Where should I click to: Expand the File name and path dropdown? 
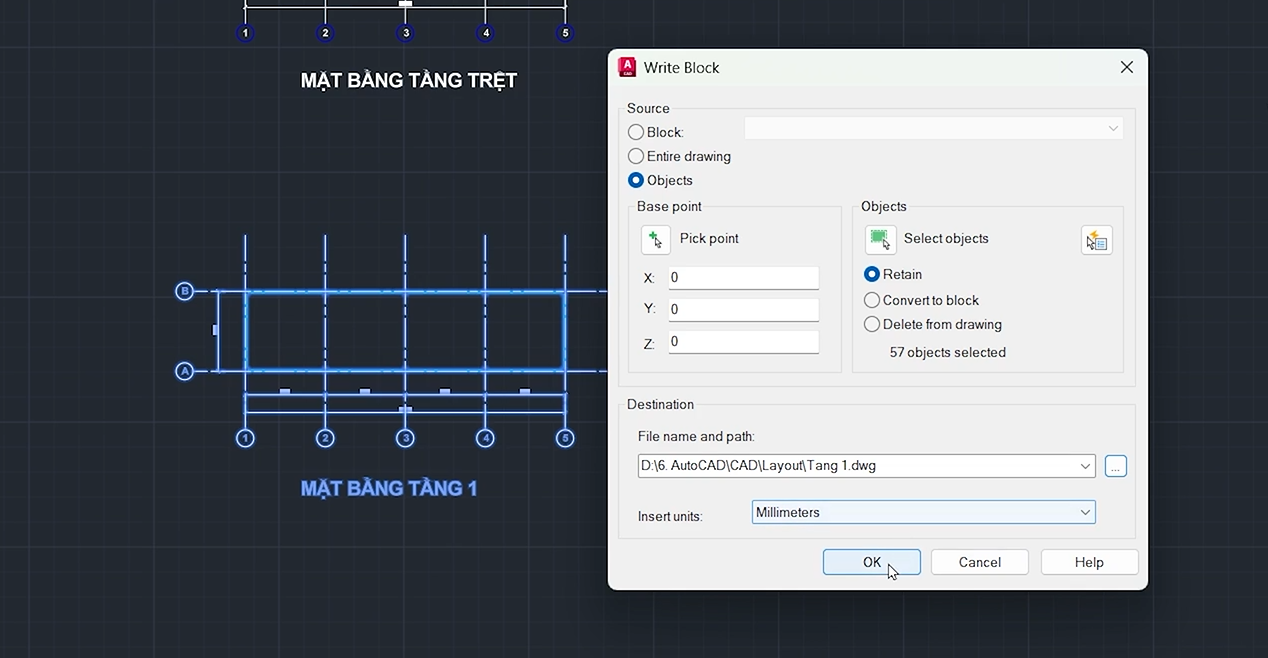coord(1086,466)
